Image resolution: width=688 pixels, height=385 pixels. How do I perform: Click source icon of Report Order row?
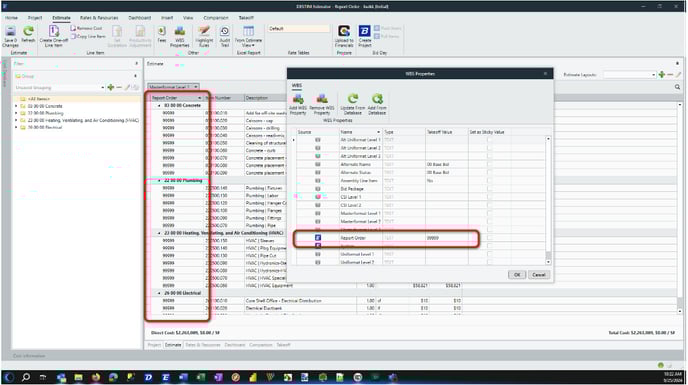pos(318,237)
